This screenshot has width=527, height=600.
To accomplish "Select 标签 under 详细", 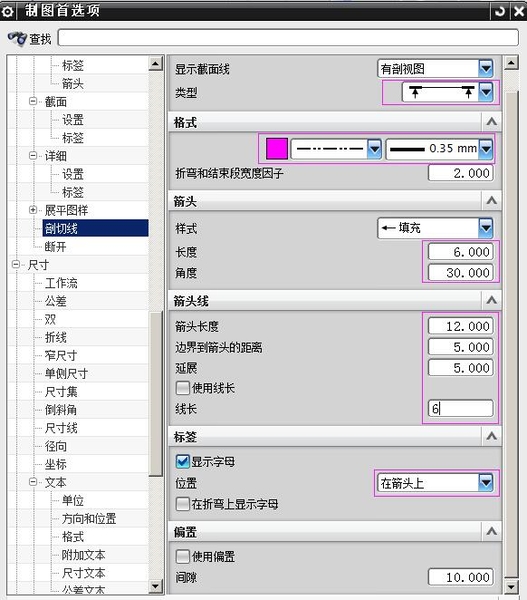I will coord(72,192).
